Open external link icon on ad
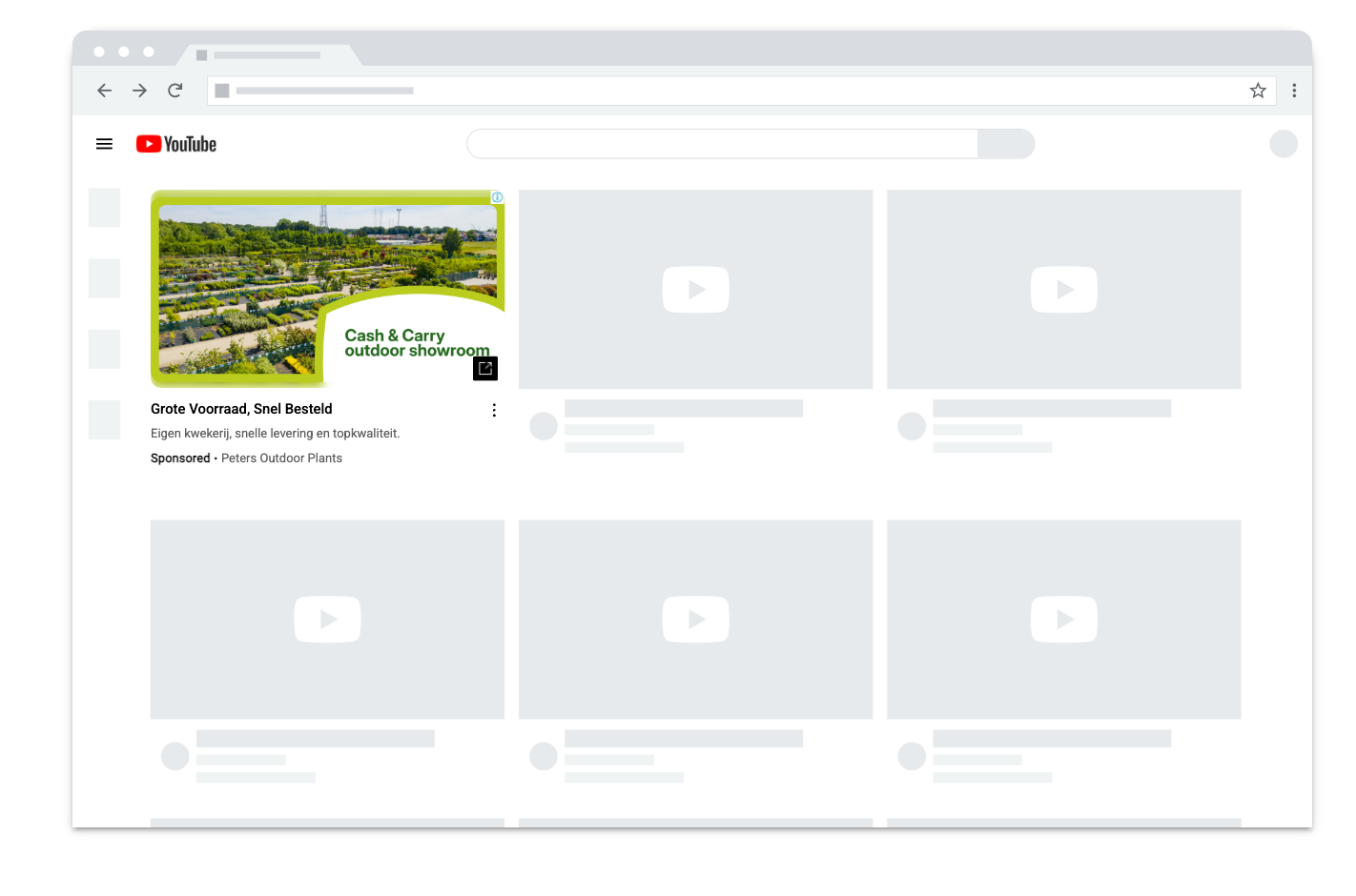 click(x=485, y=368)
